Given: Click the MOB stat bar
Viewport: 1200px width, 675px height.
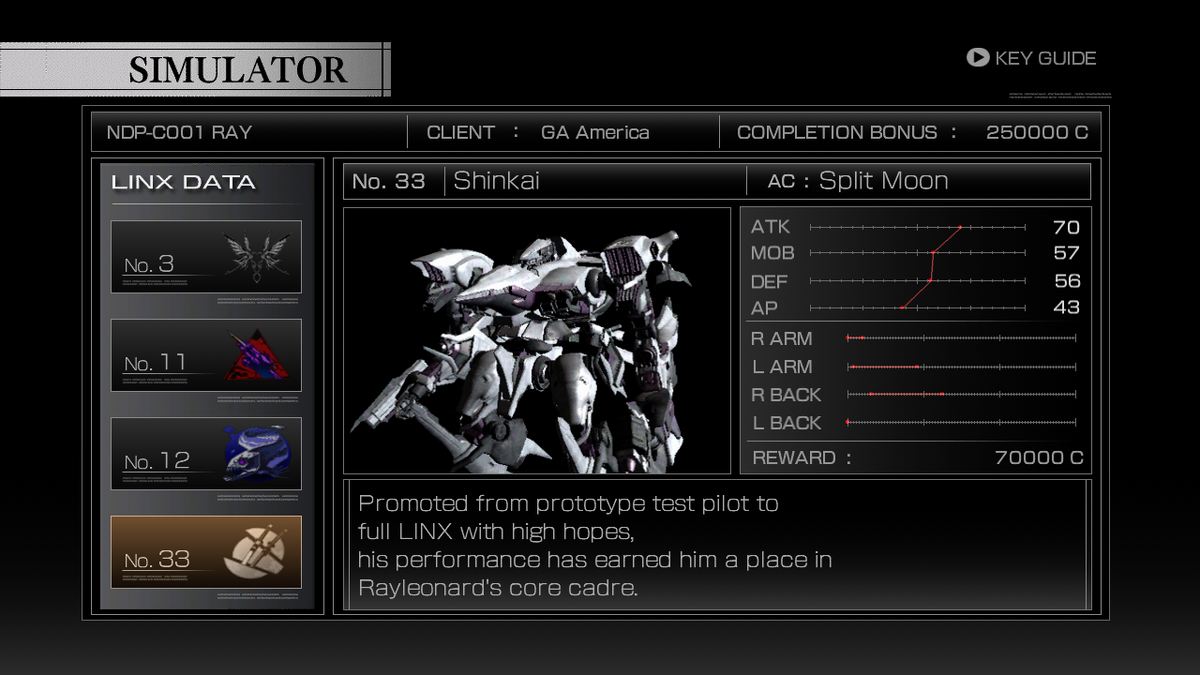Looking at the screenshot, I should [x=918, y=254].
